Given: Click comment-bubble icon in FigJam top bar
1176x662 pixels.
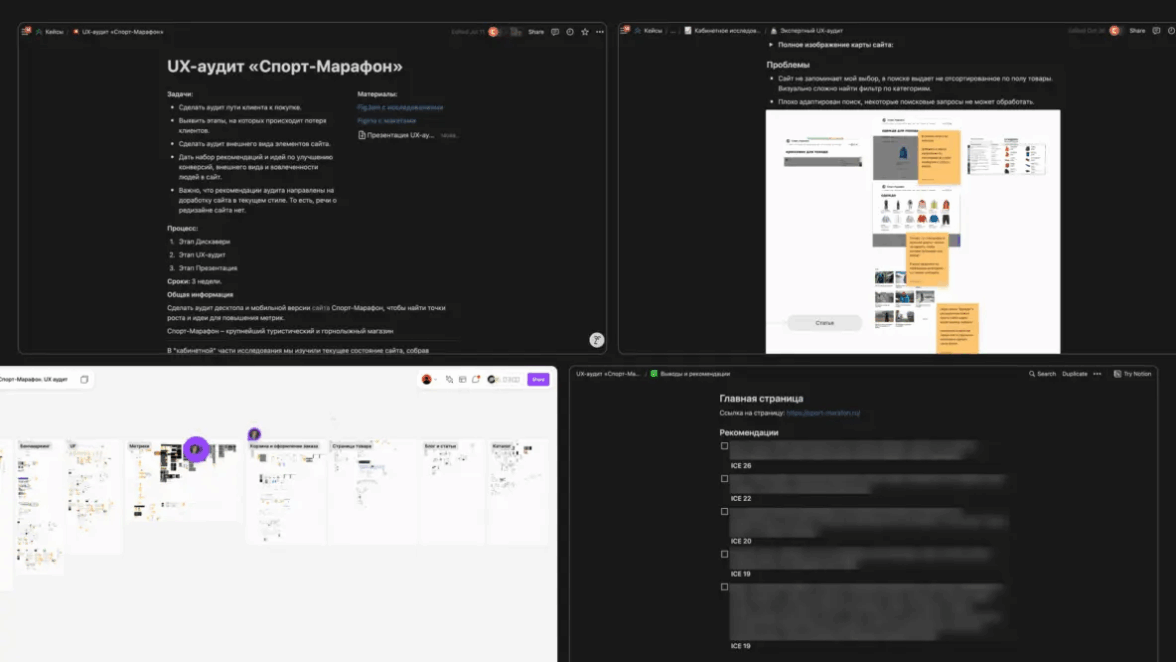Looking at the screenshot, I should click(476, 379).
